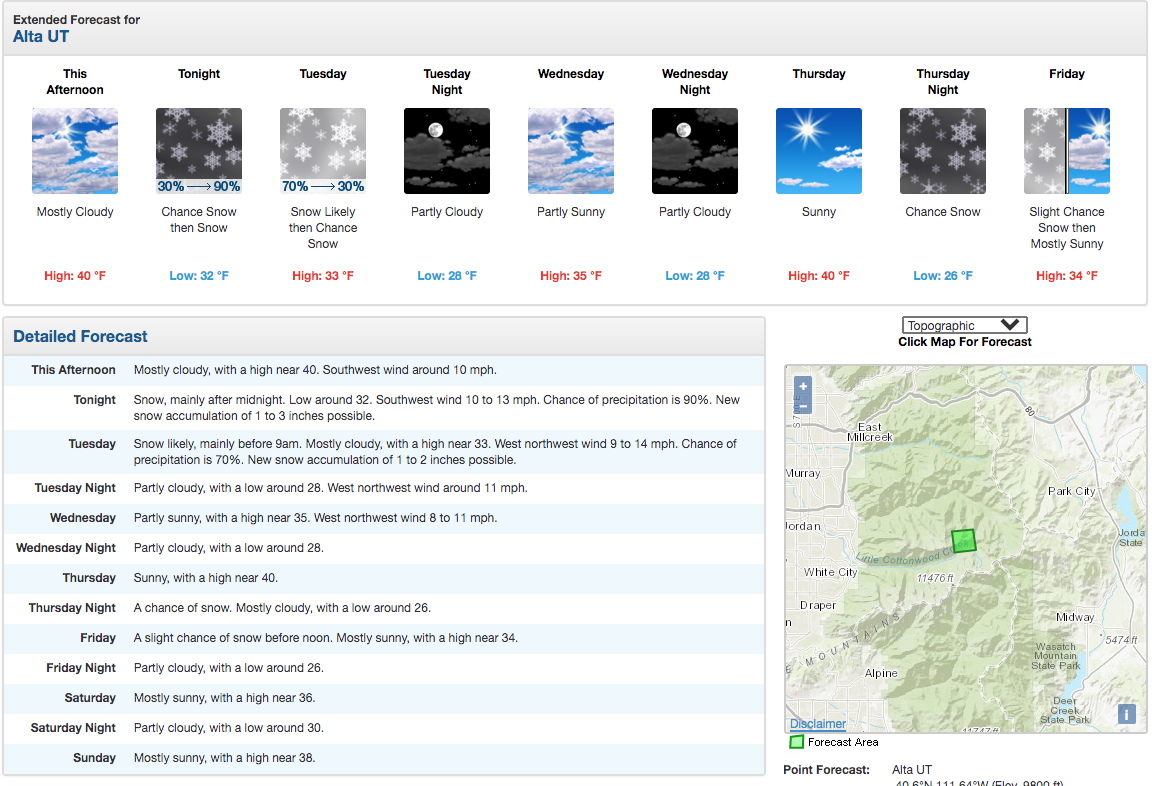Select 'Low: 26 °F' under Thursday Night
The image size is (1152, 786).
point(943,276)
